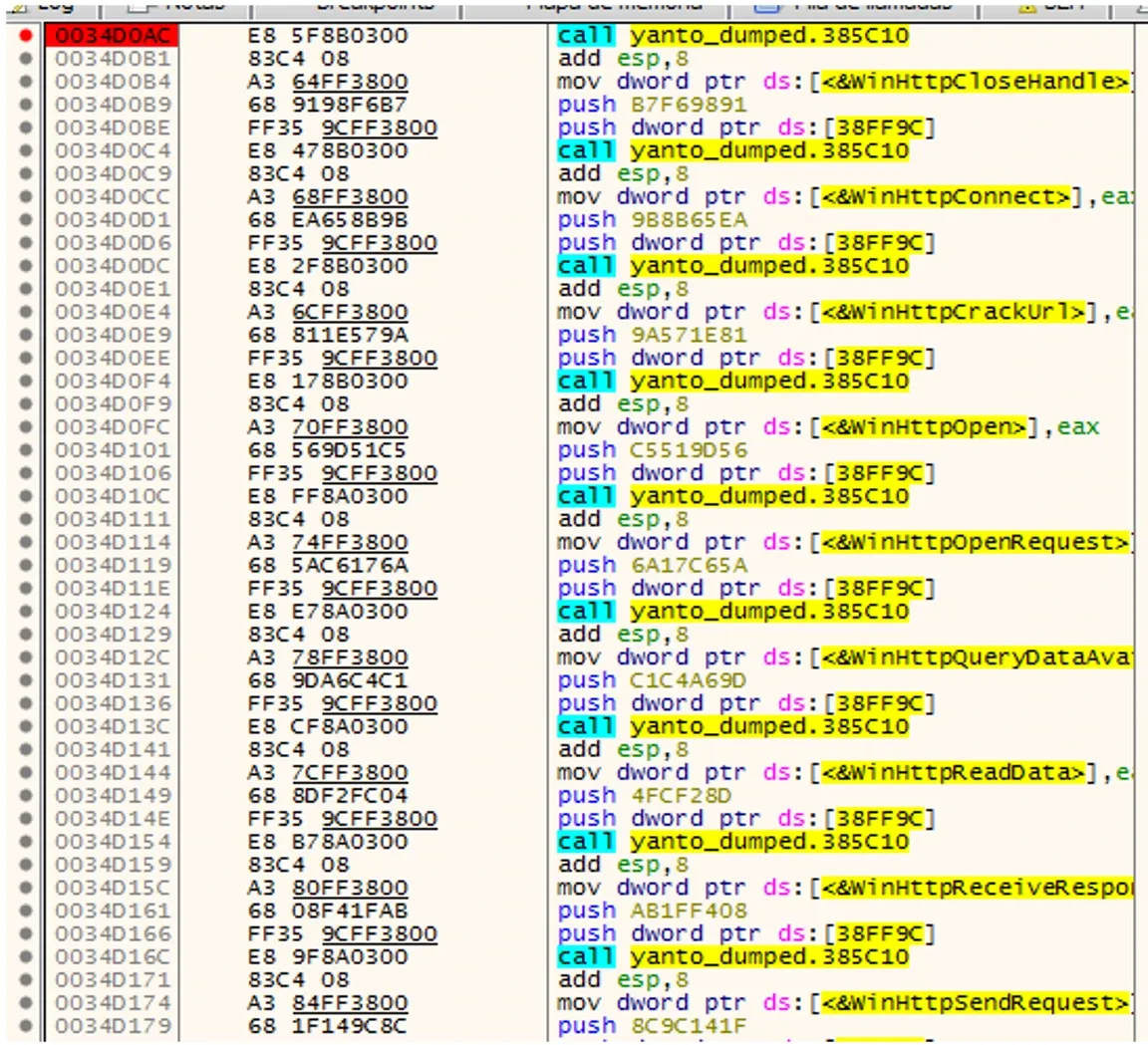Viewport: 1148px width, 1045px height.
Task: Select the mov instruction referencing WinHttpConnect
Action: click(x=844, y=197)
